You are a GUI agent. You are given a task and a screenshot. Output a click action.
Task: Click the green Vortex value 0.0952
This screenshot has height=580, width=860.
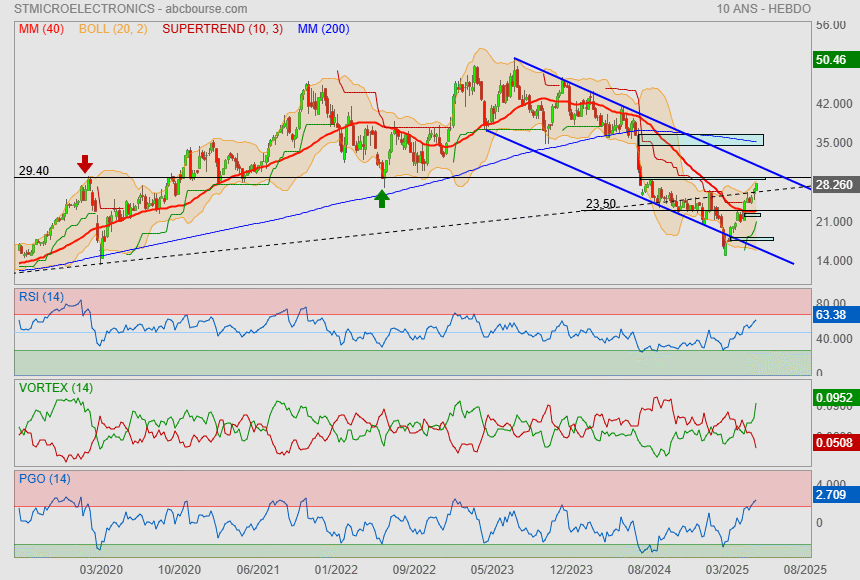[836, 398]
